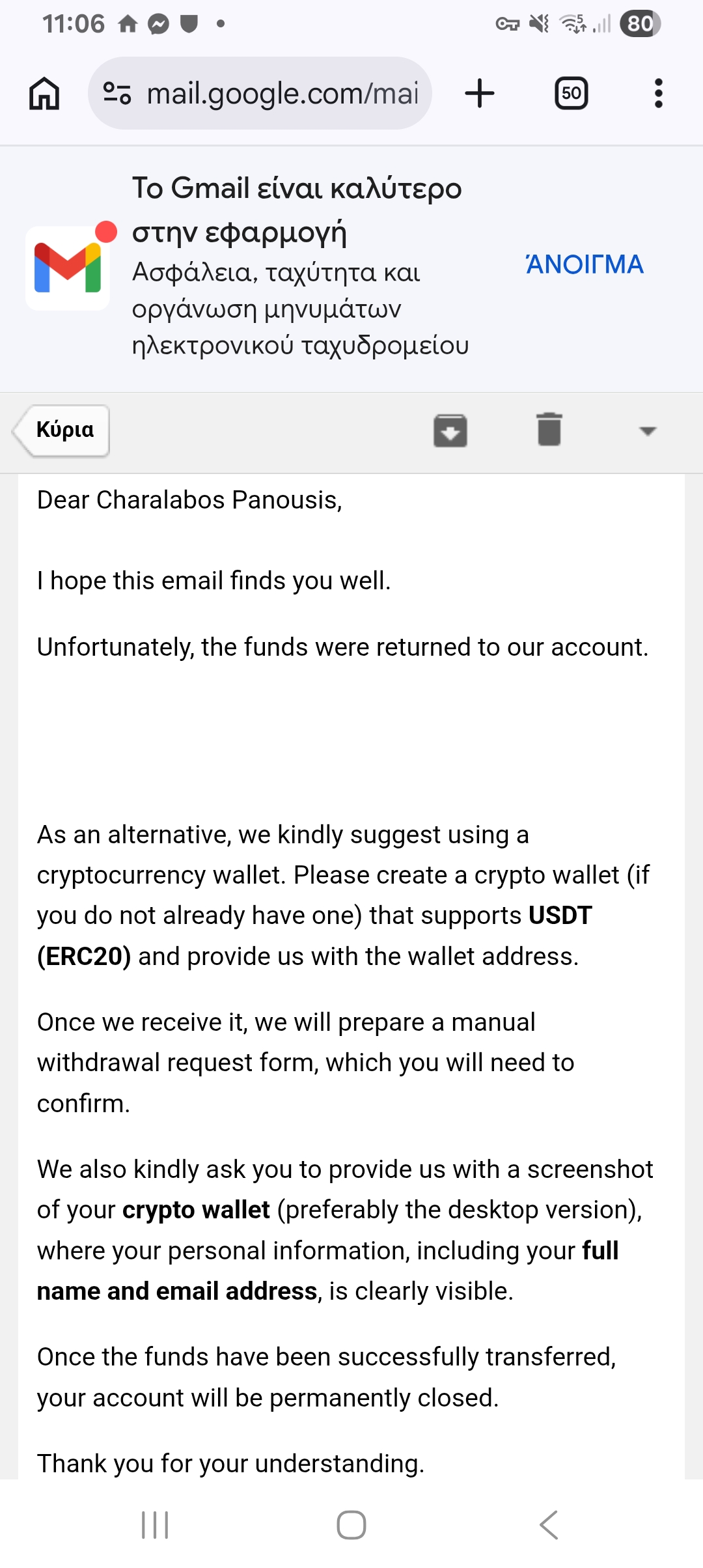Screen dimensions: 703x1568
Task: Open site settings icon in address bar
Action: click(x=118, y=93)
